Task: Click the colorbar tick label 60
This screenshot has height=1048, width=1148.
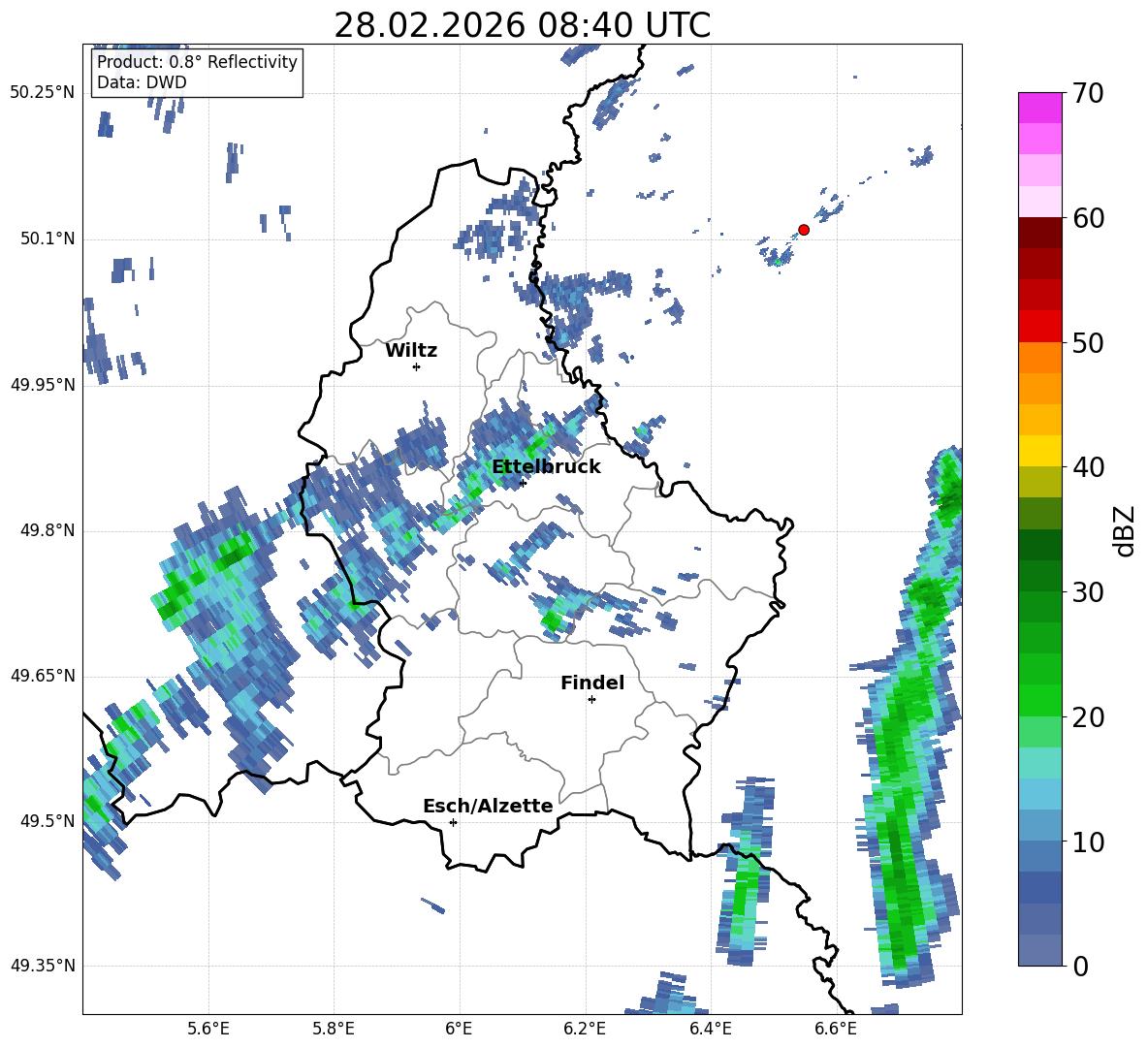Action: 1088,218
